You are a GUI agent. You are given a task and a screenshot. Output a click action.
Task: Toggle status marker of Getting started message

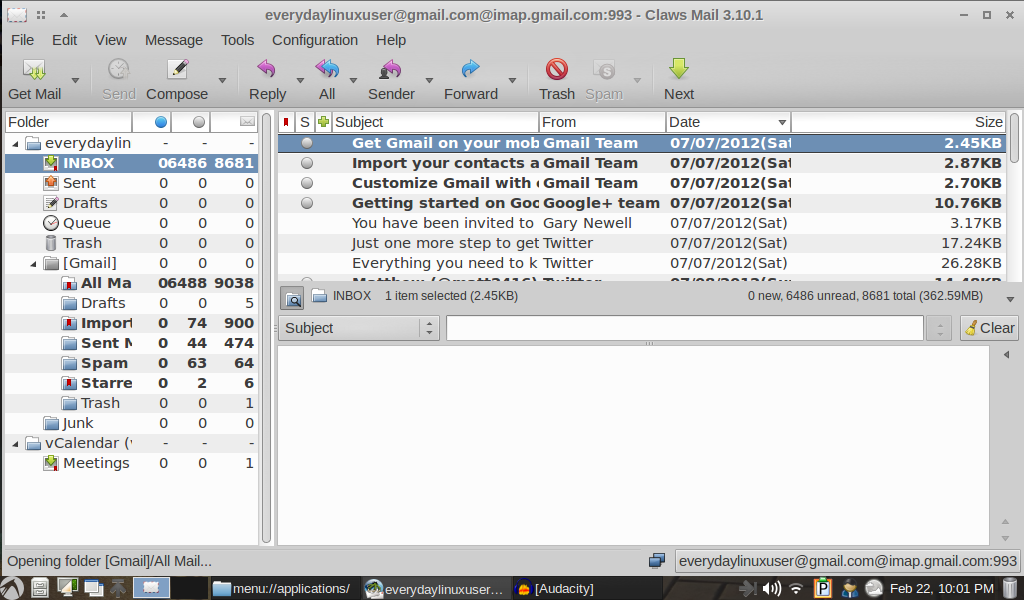click(306, 203)
